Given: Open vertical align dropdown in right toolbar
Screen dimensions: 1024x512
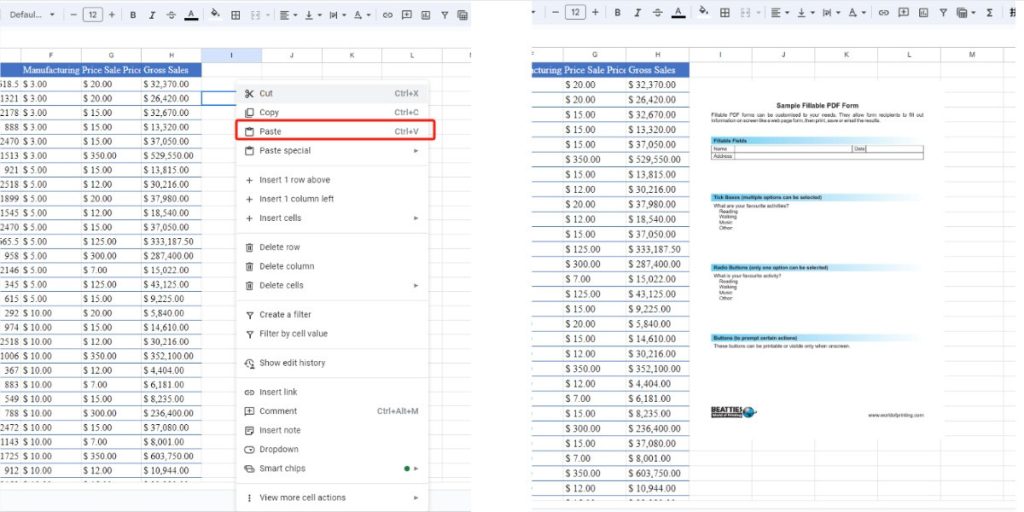Looking at the screenshot, I should point(805,12).
